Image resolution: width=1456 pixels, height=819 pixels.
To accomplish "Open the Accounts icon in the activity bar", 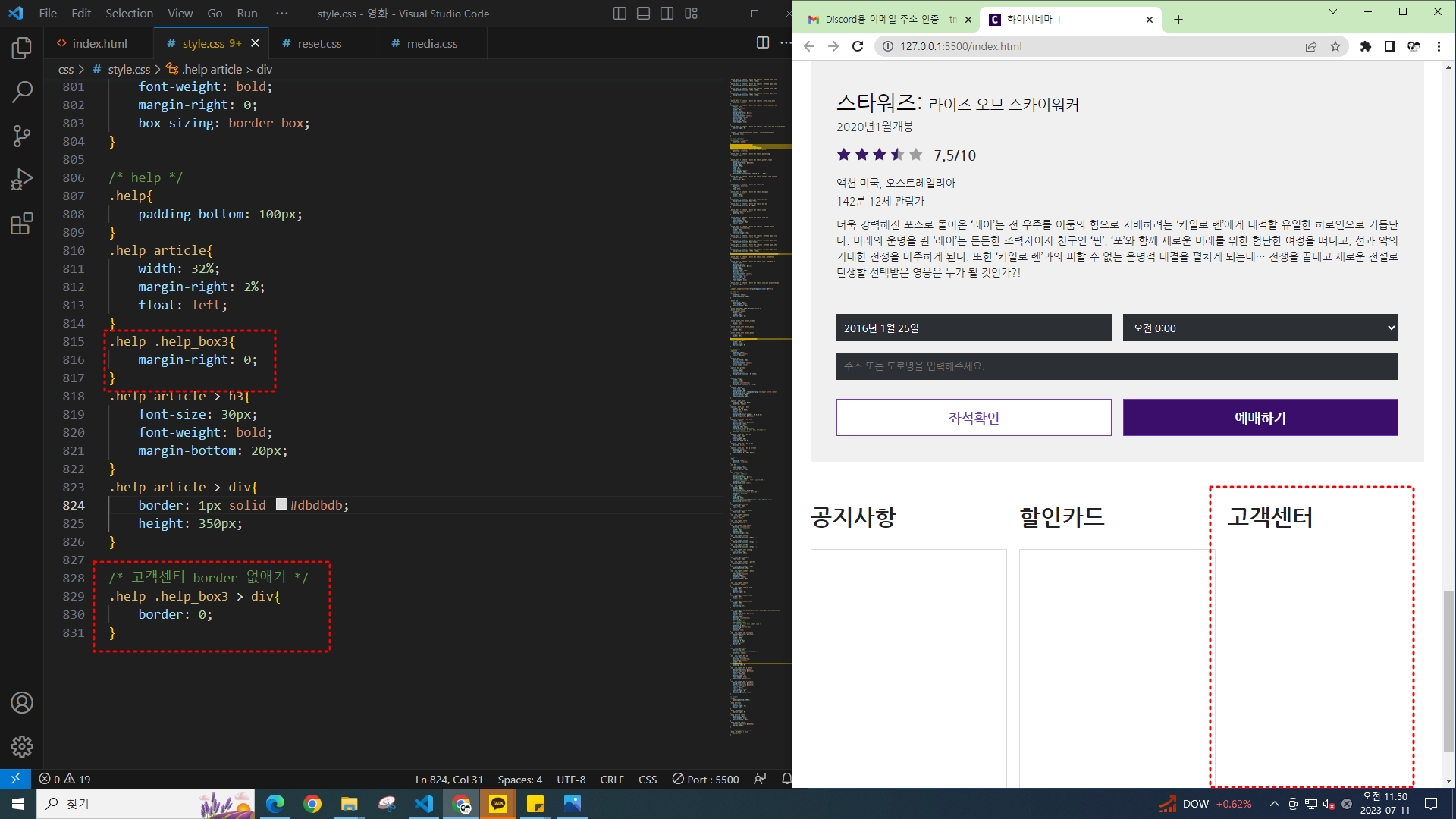I will click(x=22, y=703).
